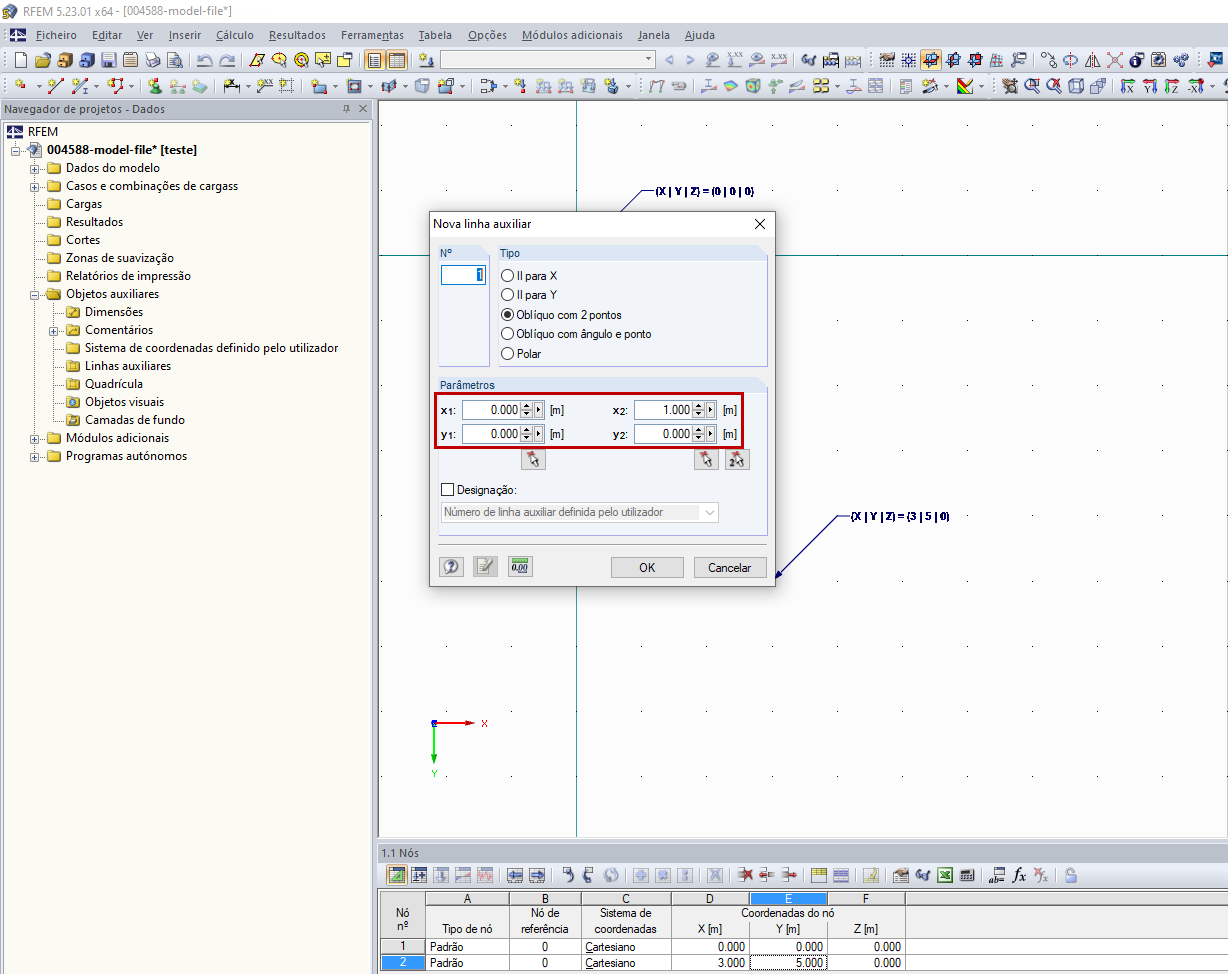Expand 'Casos e combinações de cargass' node
The width and height of the screenshot is (1228, 974).
34,186
